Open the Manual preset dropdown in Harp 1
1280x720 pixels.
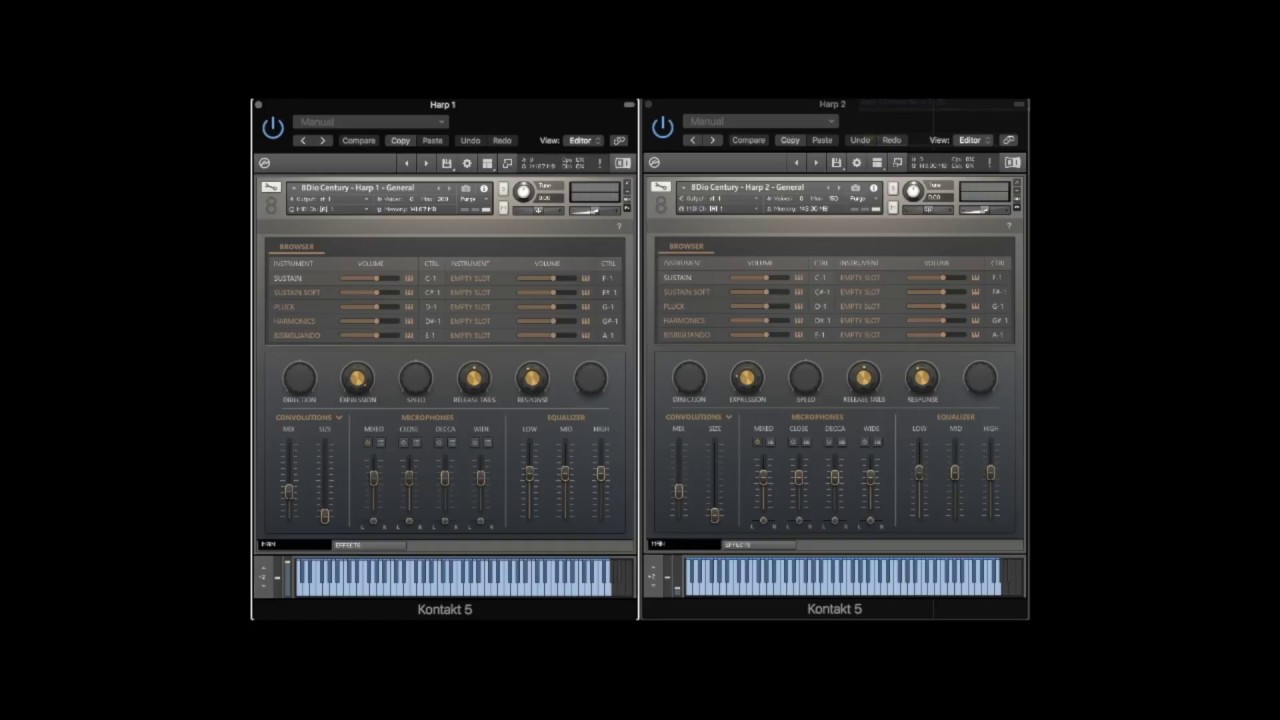click(x=370, y=122)
